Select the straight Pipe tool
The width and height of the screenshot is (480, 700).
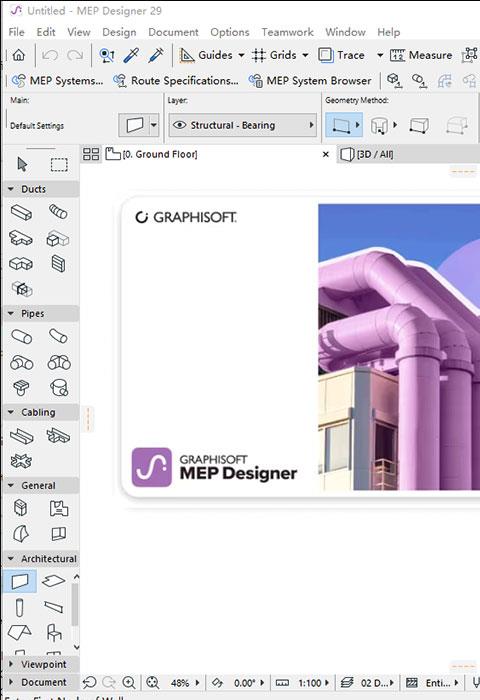click(21, 336)
